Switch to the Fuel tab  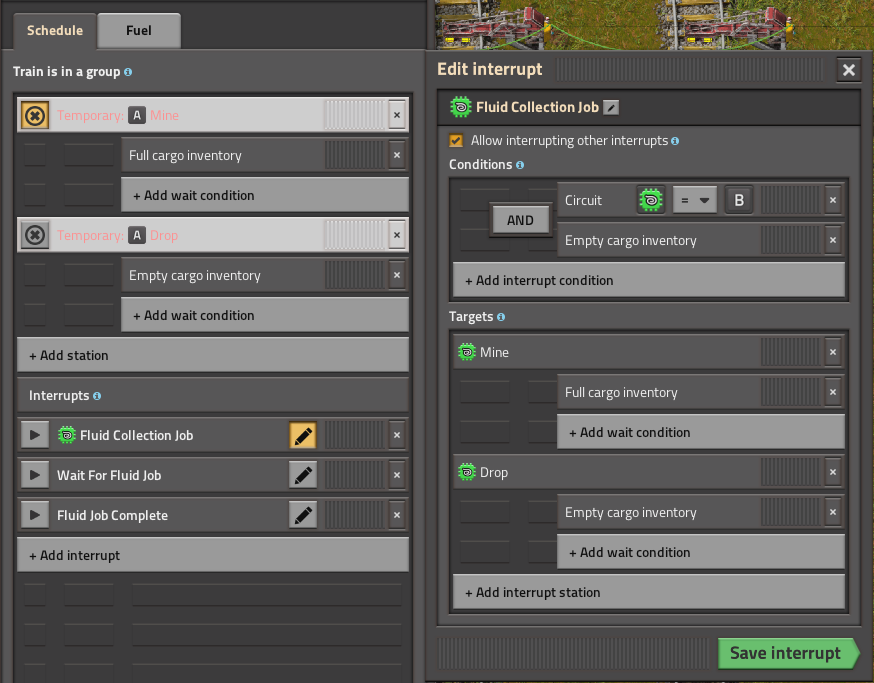click(139, 31)
